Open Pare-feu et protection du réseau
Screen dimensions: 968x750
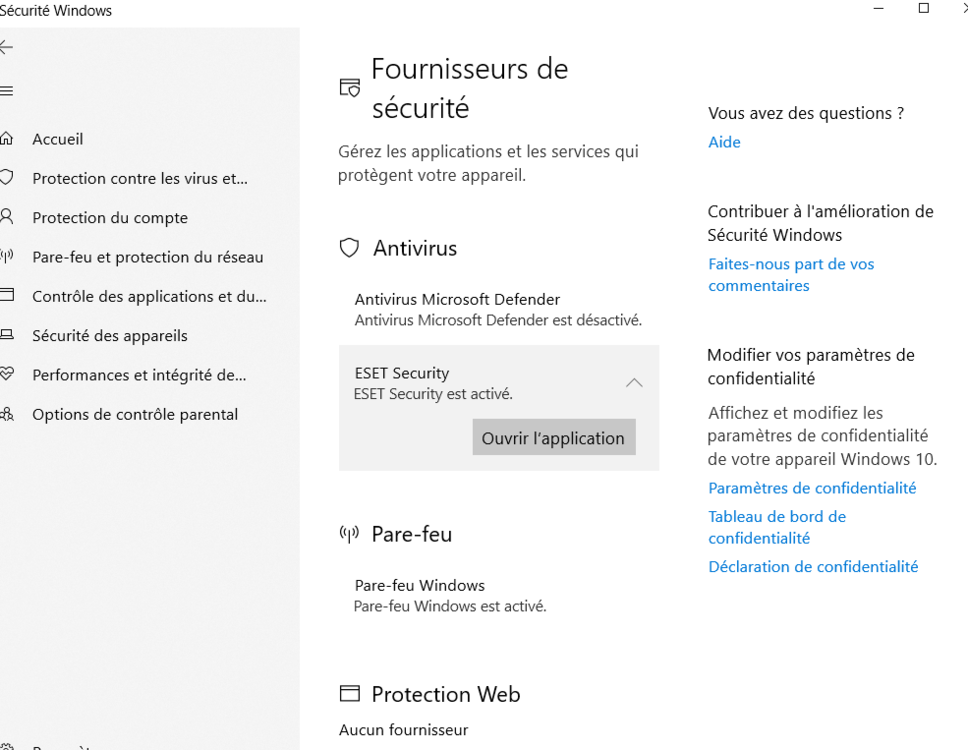tap(148, 257)
